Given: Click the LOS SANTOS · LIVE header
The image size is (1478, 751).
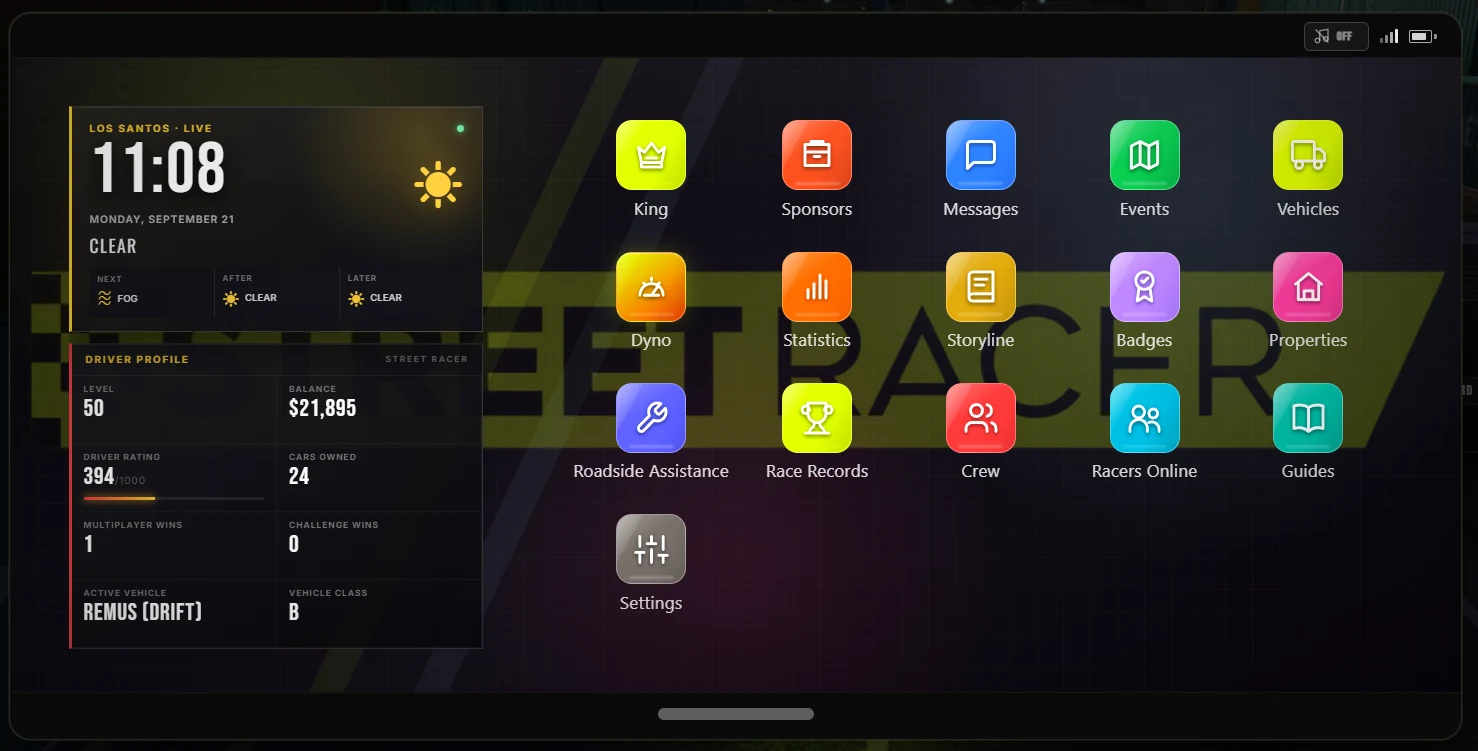Looking at the screenshot, I should pyautogui.click(x=151, y=128).
